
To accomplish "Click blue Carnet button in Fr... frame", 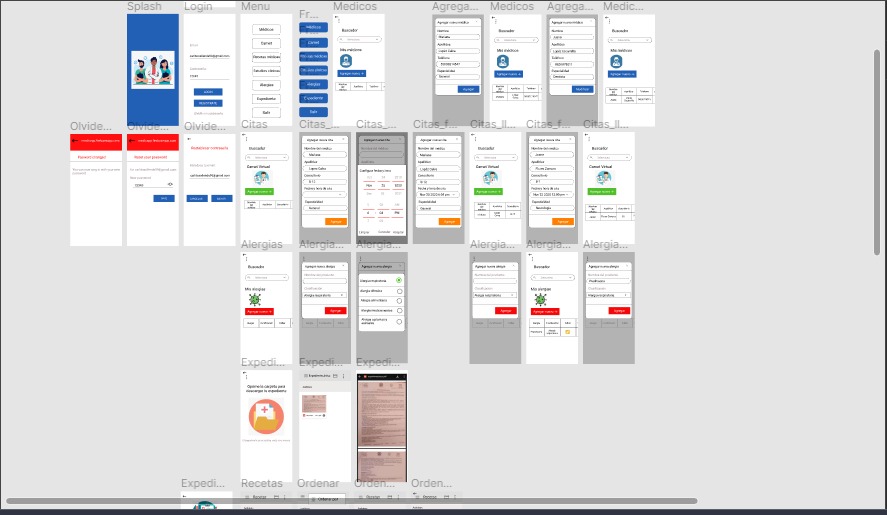I will click(313, 42).
